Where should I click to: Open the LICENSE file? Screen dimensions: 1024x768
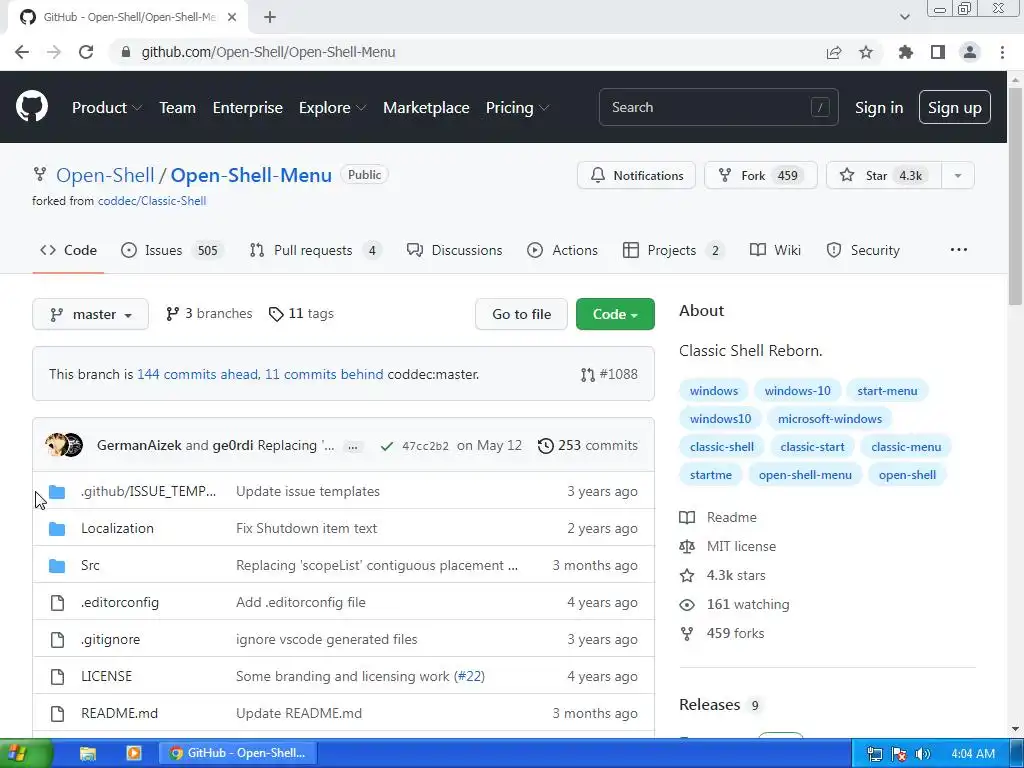tap(106, 676)
